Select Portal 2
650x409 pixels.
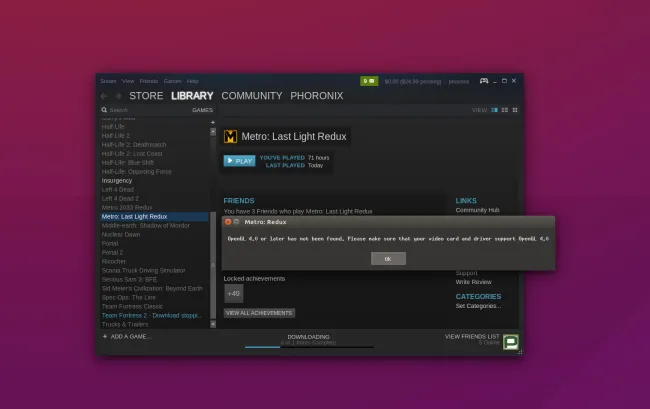[112, 252]
